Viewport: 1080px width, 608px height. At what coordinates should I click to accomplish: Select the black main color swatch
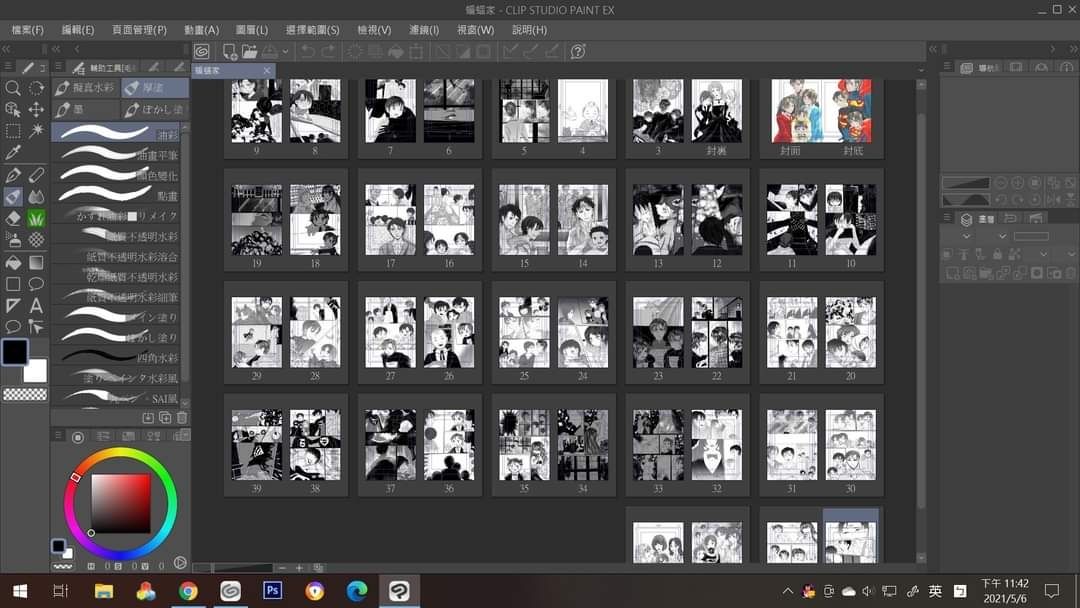click(14, 351)
